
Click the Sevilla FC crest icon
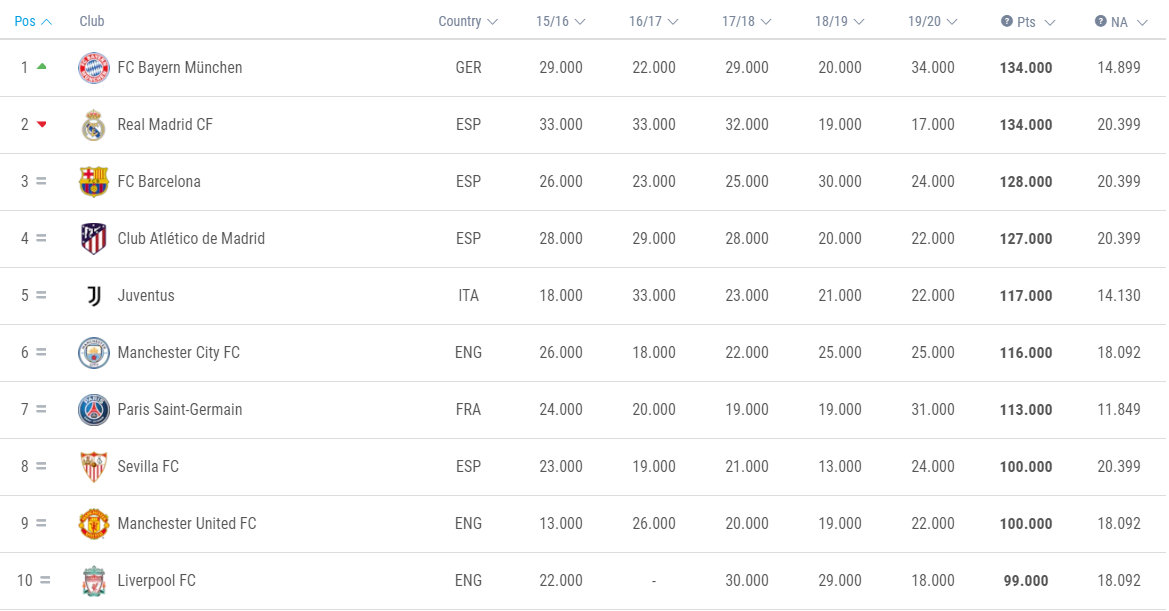pos(94,467)
